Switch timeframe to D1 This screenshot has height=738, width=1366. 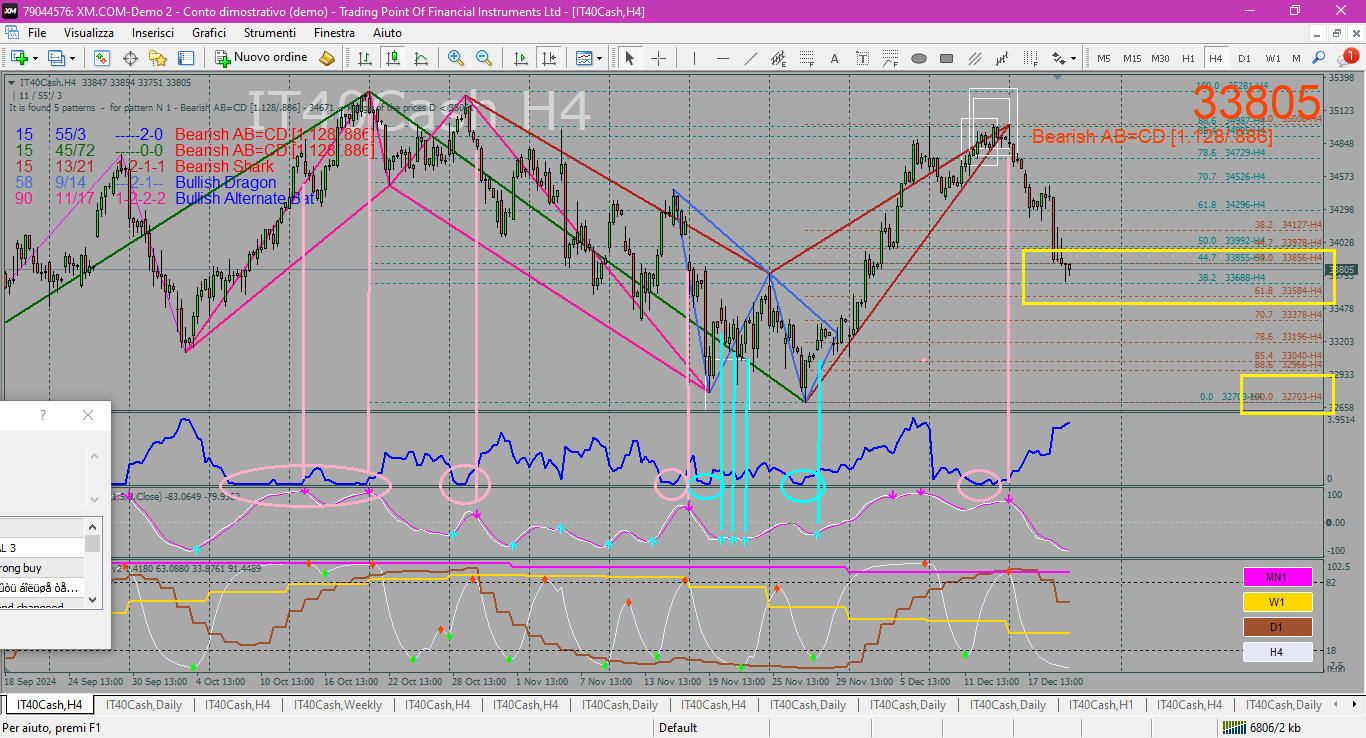point(1244,58)
